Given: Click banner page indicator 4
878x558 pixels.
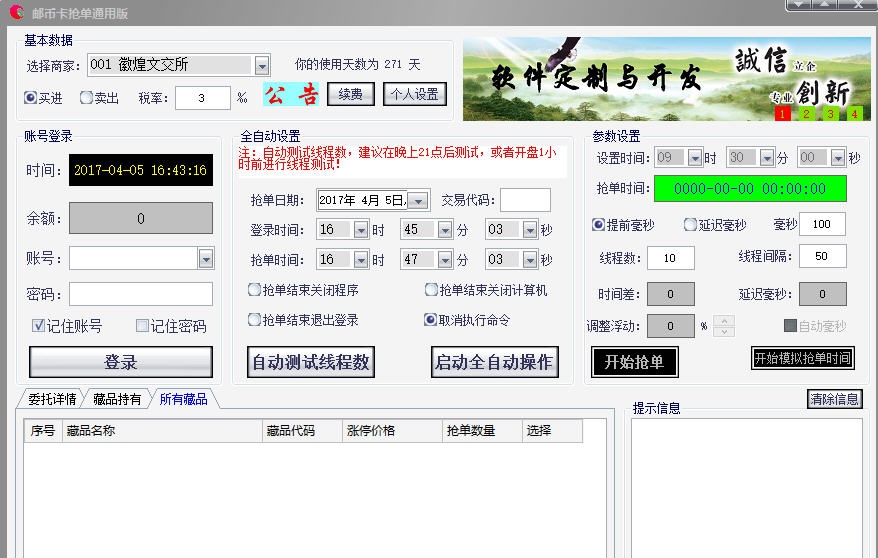Looking at the screenshot, I should point(854,114).
